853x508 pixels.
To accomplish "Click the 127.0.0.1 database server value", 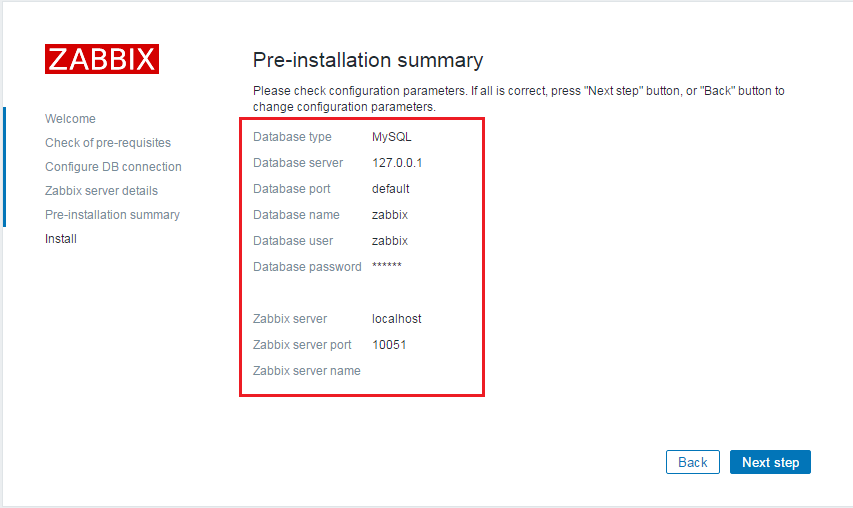I will pyautogui.click(x=397, y=163).
